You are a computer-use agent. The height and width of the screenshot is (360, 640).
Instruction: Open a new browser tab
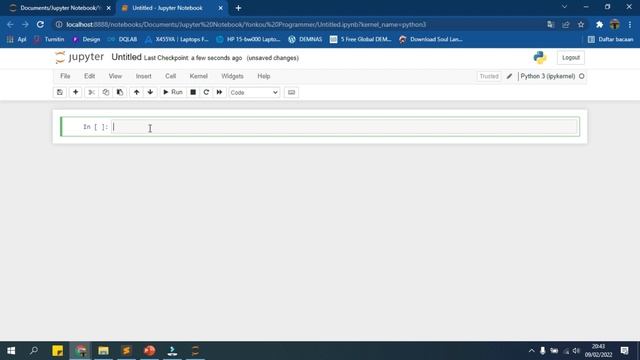[x=238, y=8]
